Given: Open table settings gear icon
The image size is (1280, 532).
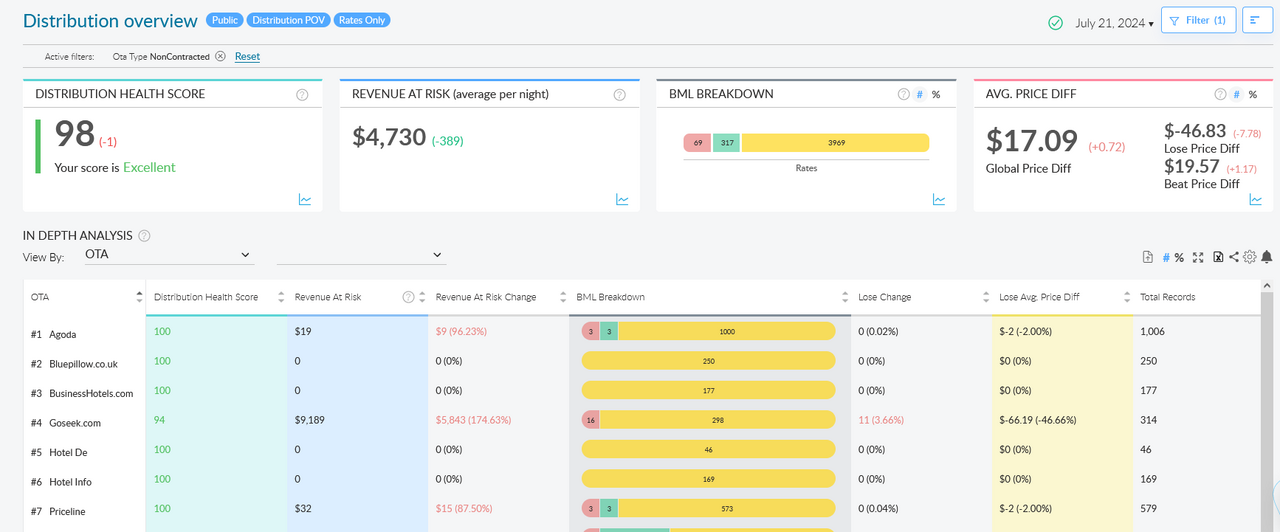Looking at the screenshot, I should tap(1250, 257).
